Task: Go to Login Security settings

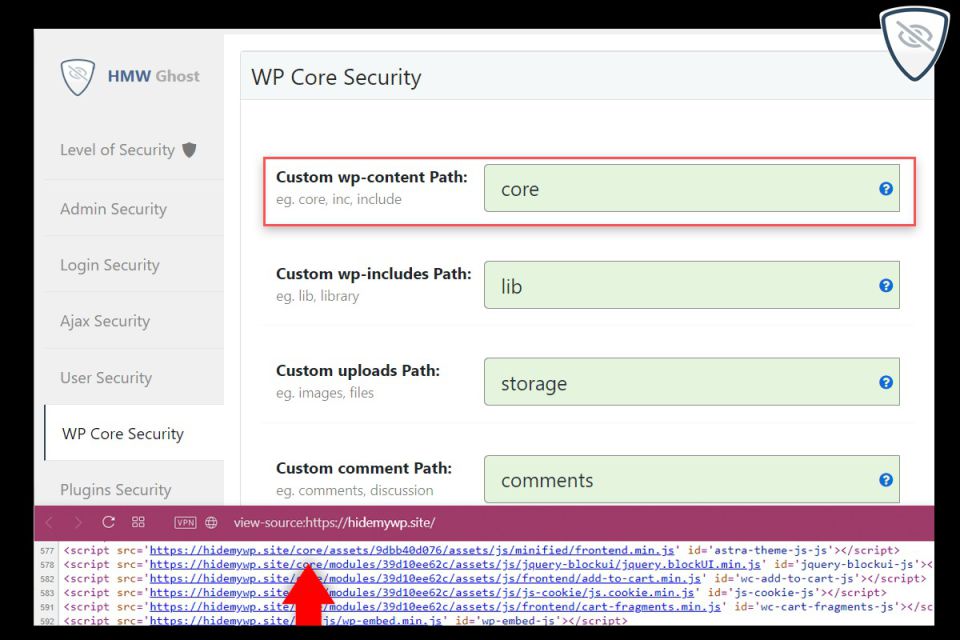Action: tap(109, 265)
